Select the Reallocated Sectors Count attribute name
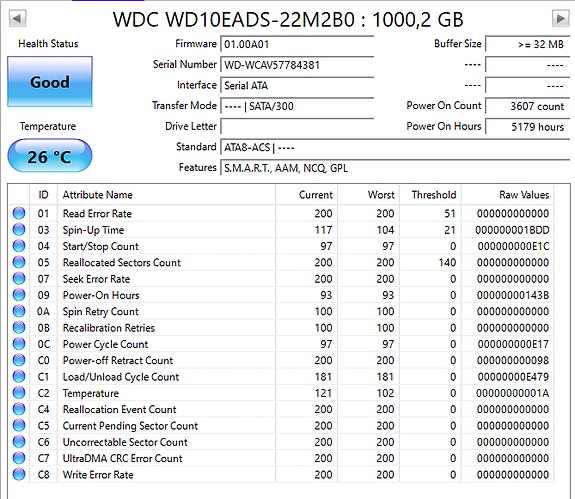Screen dimensions: 575x499 click(x=122, y=263)
